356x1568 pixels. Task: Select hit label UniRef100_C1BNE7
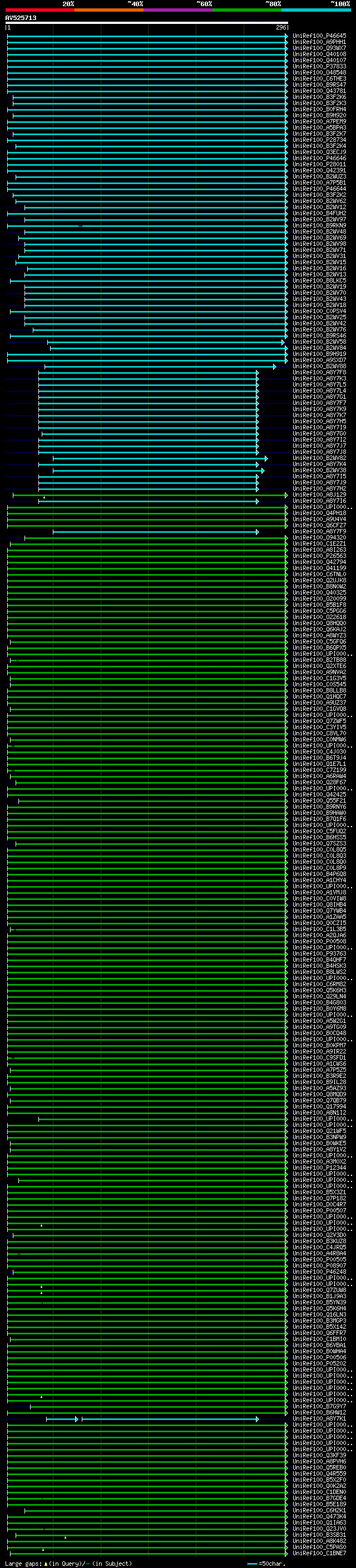(x=319, y=1553)
